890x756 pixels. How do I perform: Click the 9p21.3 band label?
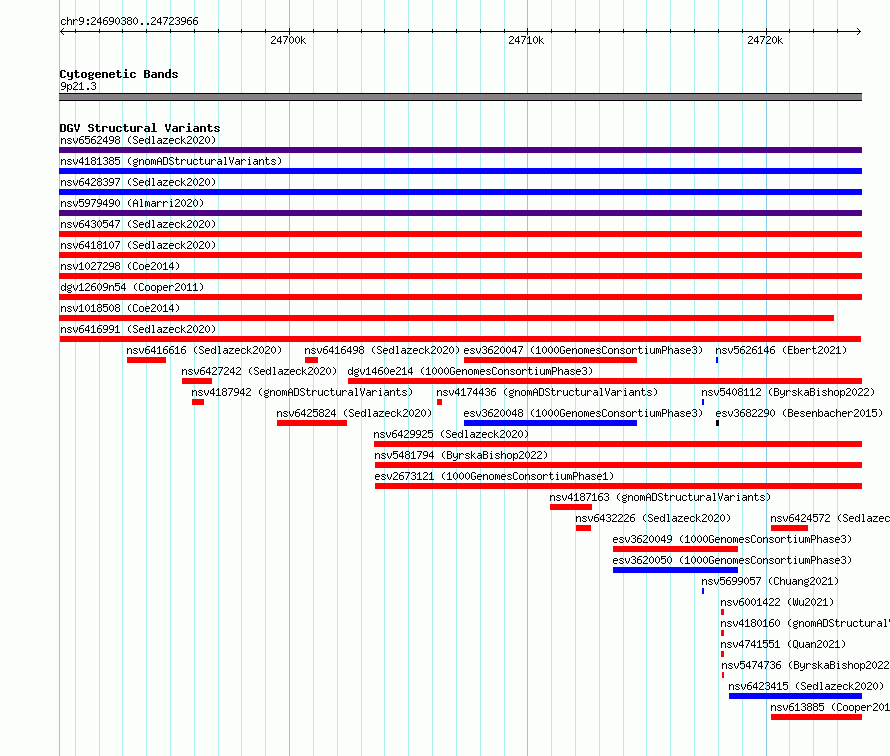[x=78, y=86]
